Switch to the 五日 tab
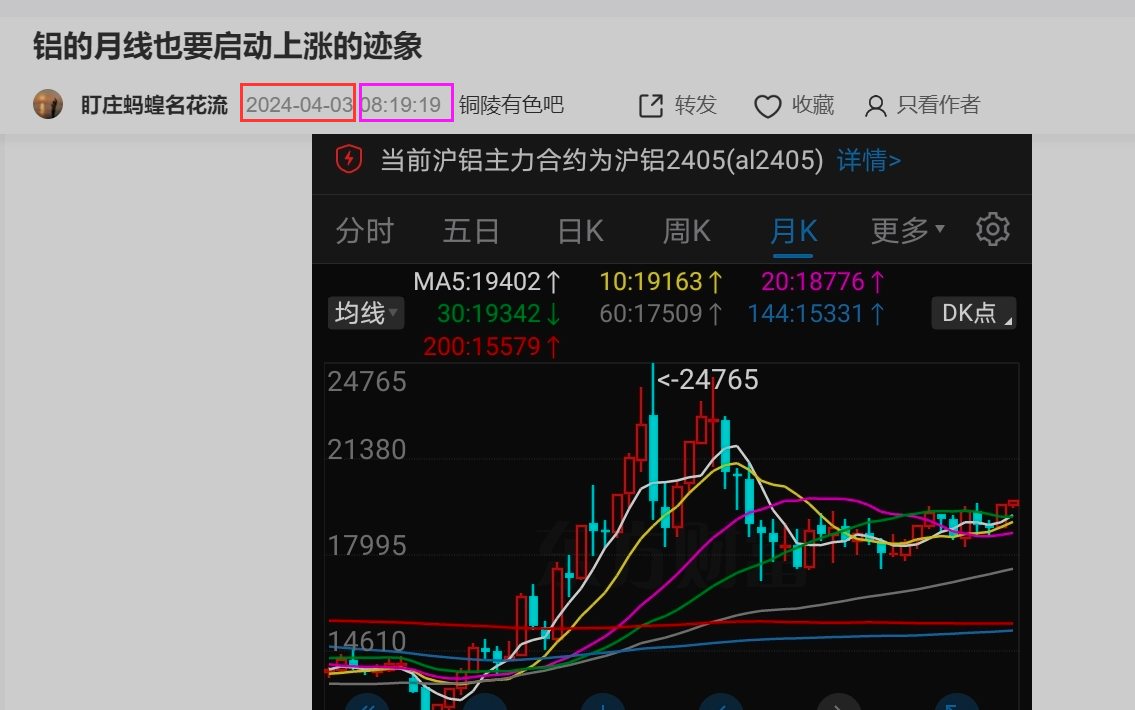Screen dimensions: 1135x710 [x=471, y=231]
